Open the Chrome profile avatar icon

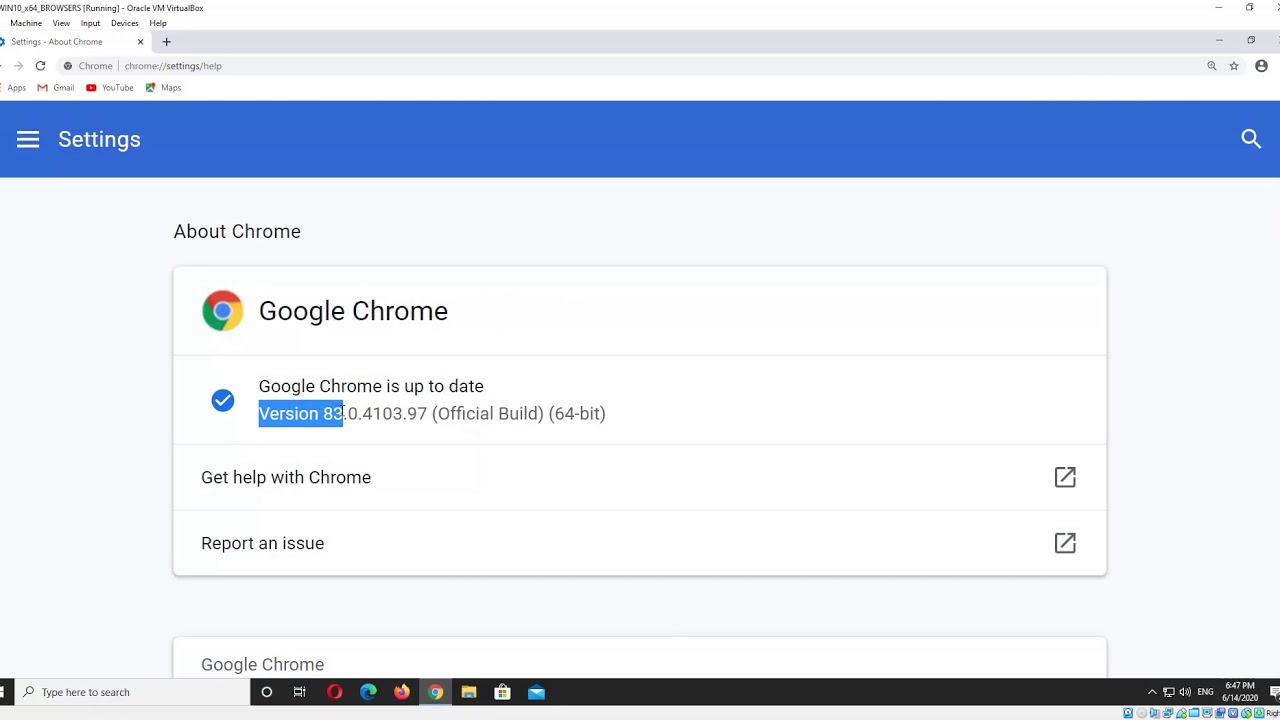pyautogui.click(x=1261, y=66)
